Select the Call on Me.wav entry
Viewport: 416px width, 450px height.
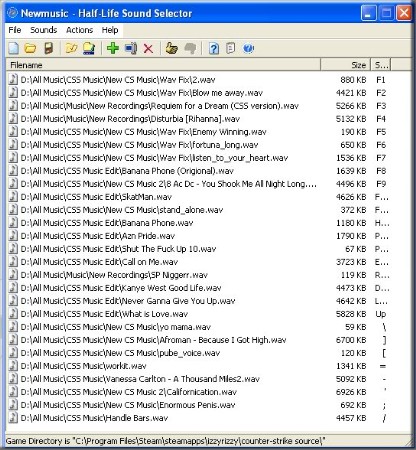click(x=99, y=262)
